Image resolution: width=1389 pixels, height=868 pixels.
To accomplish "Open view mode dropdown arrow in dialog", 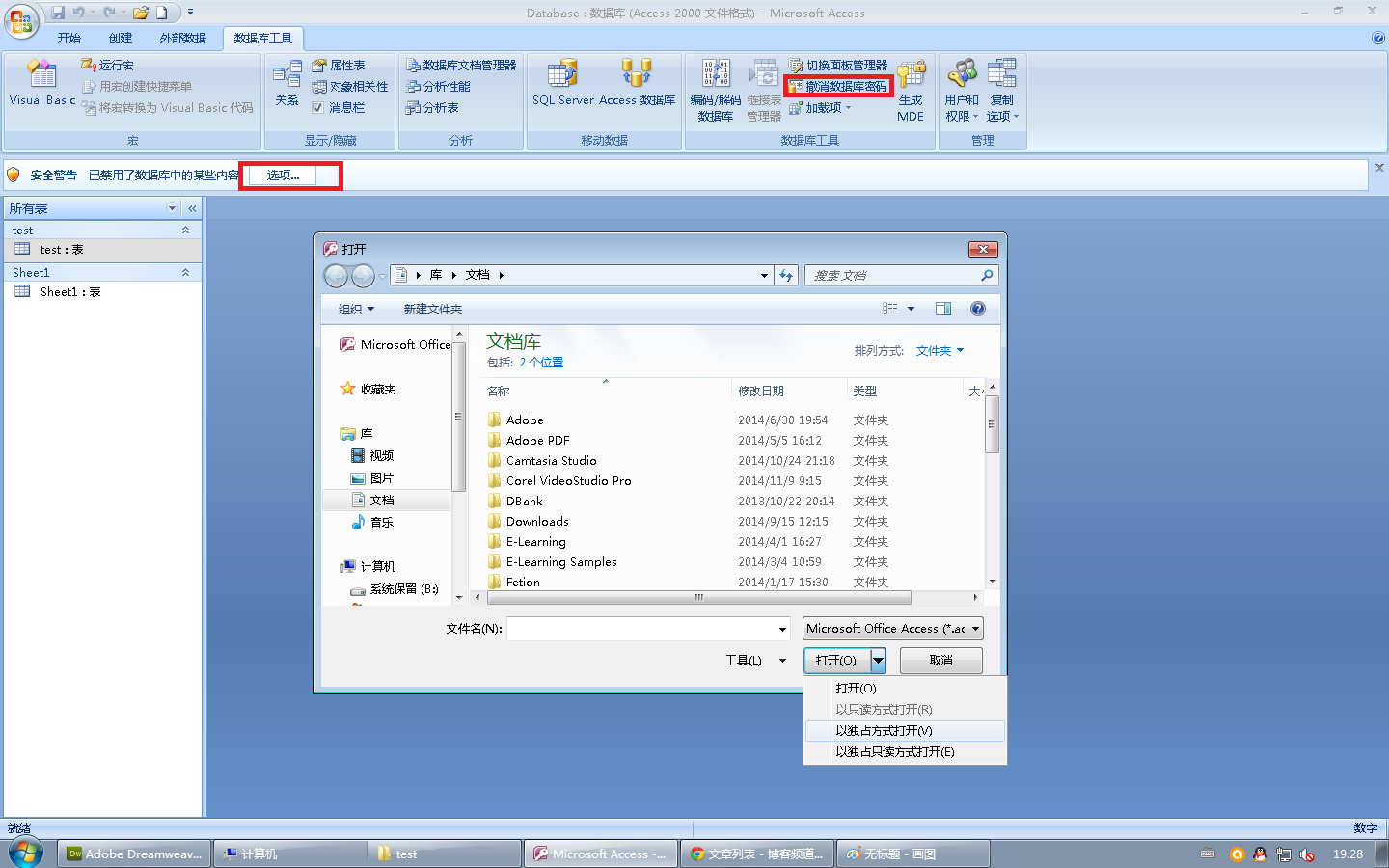I will pyautogui.click(x=911, y=309).
